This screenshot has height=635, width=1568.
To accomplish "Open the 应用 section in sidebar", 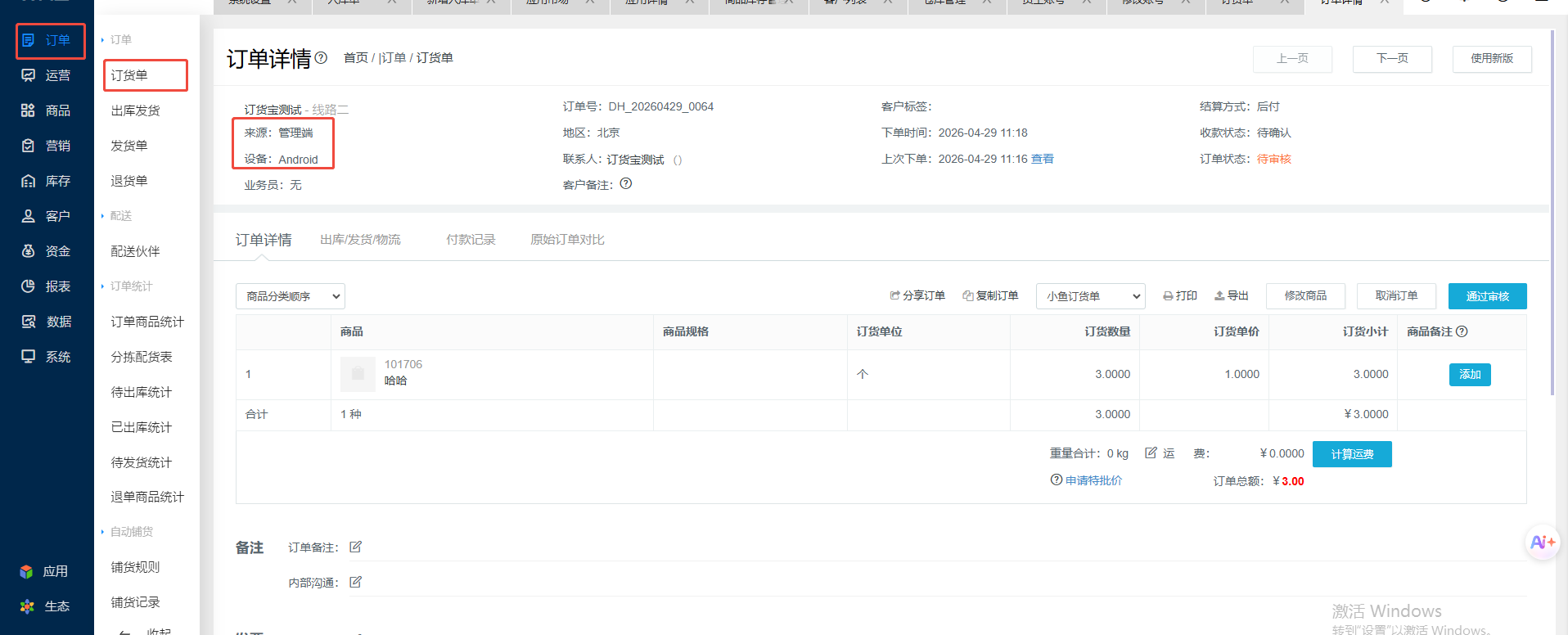I will [45, 571].
